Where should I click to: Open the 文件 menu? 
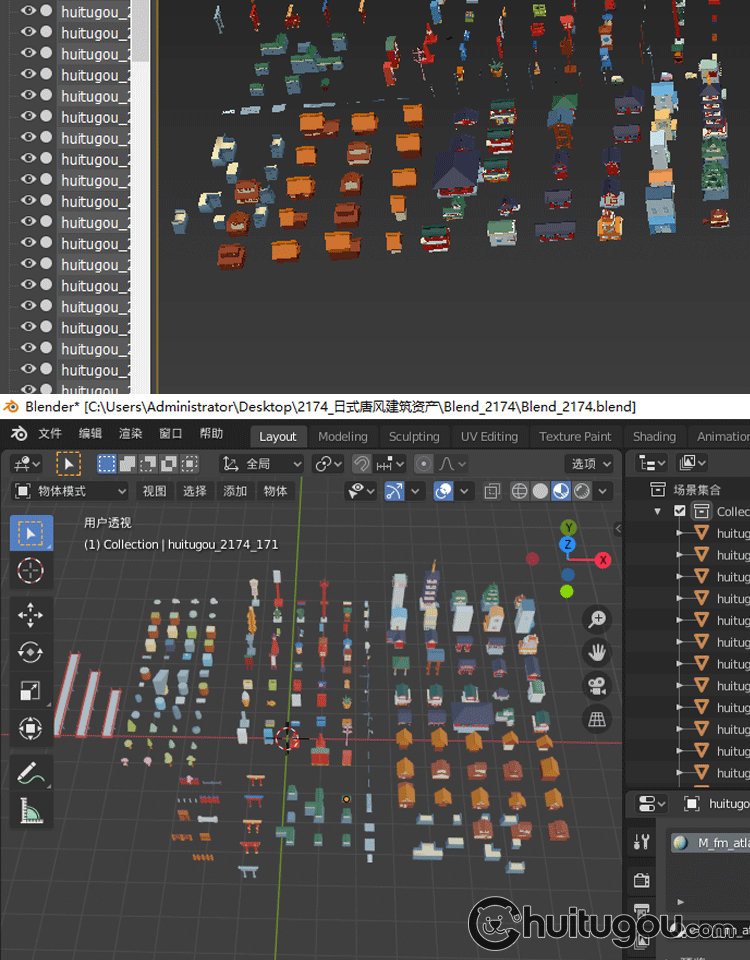(x=50, y=434)
